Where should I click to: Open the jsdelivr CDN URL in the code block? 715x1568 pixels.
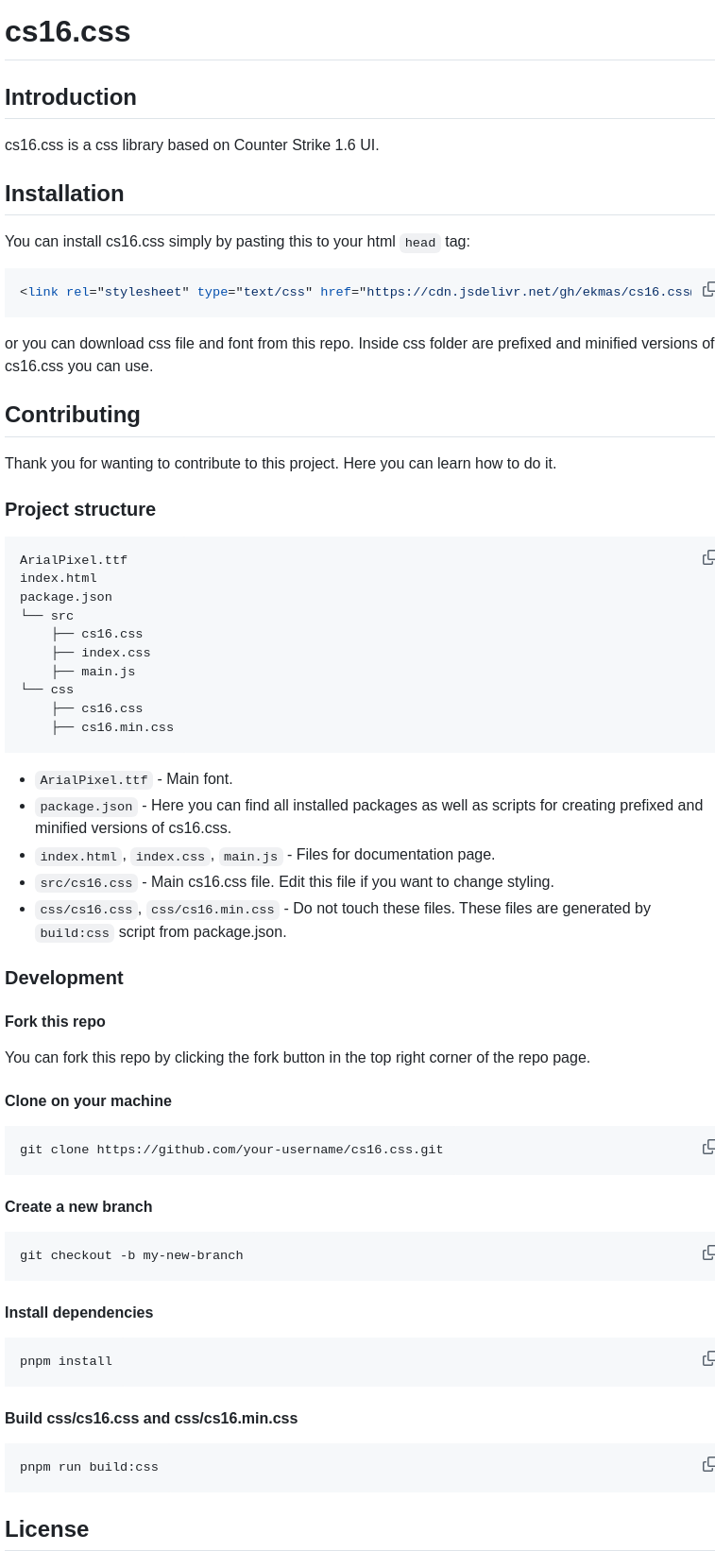524,292
